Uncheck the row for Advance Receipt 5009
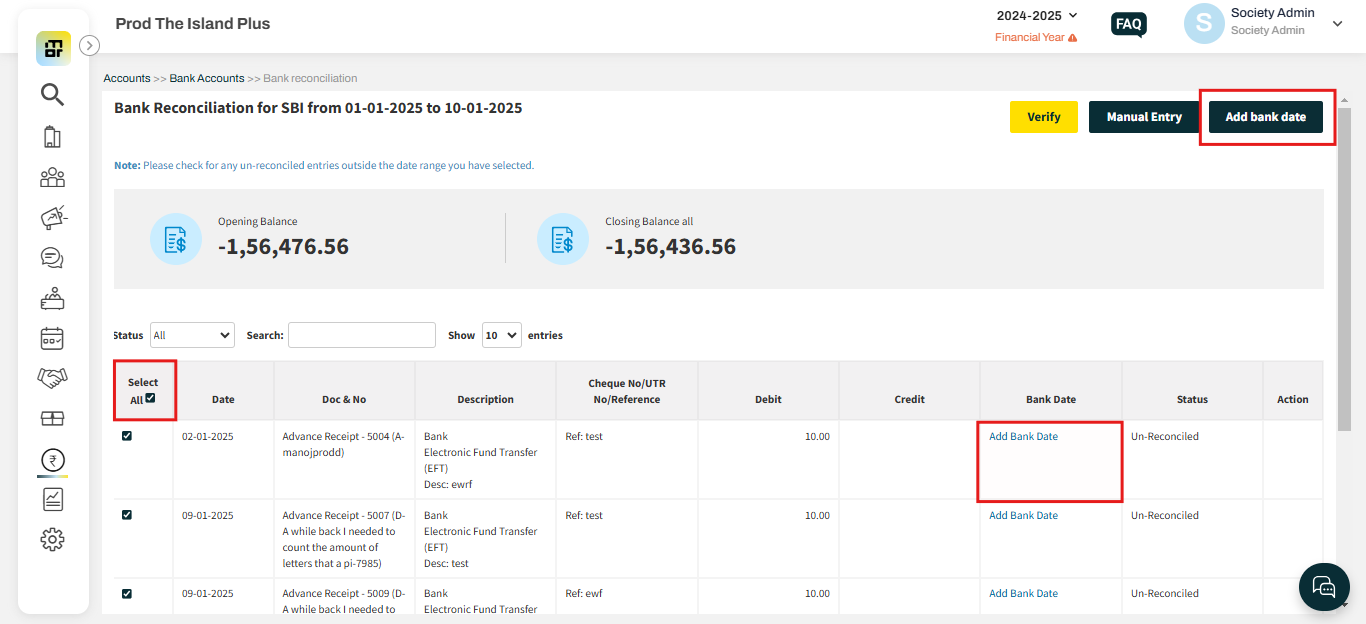Screen dimensions: 1366x624 [x=127, y=593]
